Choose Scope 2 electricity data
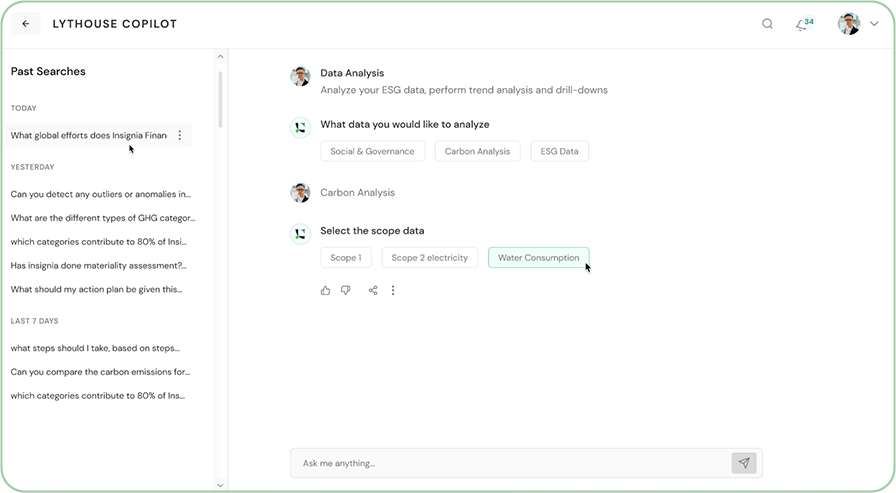The height and width of the screenshot is (493, 896). coord(430,258)
